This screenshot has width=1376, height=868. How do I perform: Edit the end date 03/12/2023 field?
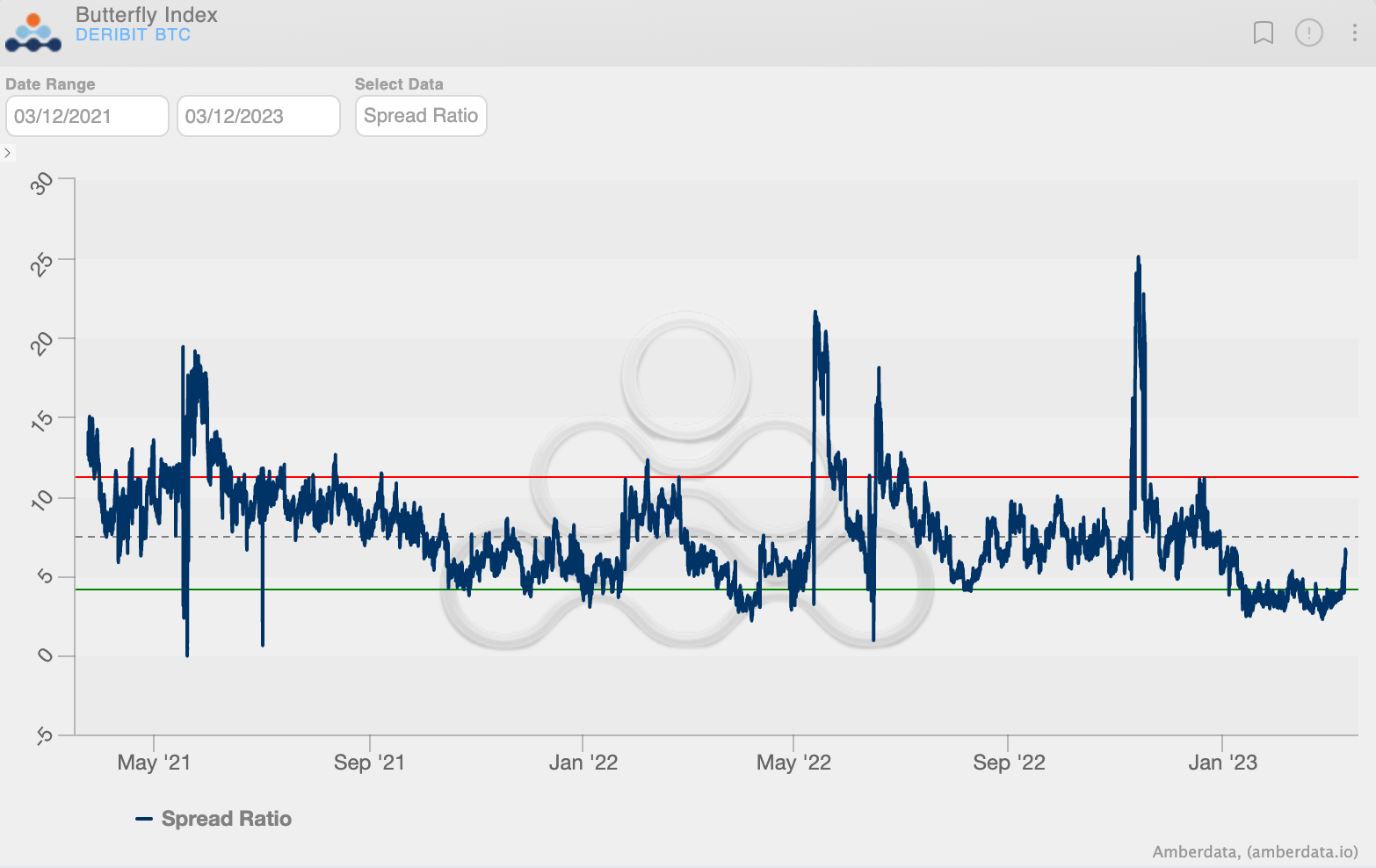coord(258,116)
